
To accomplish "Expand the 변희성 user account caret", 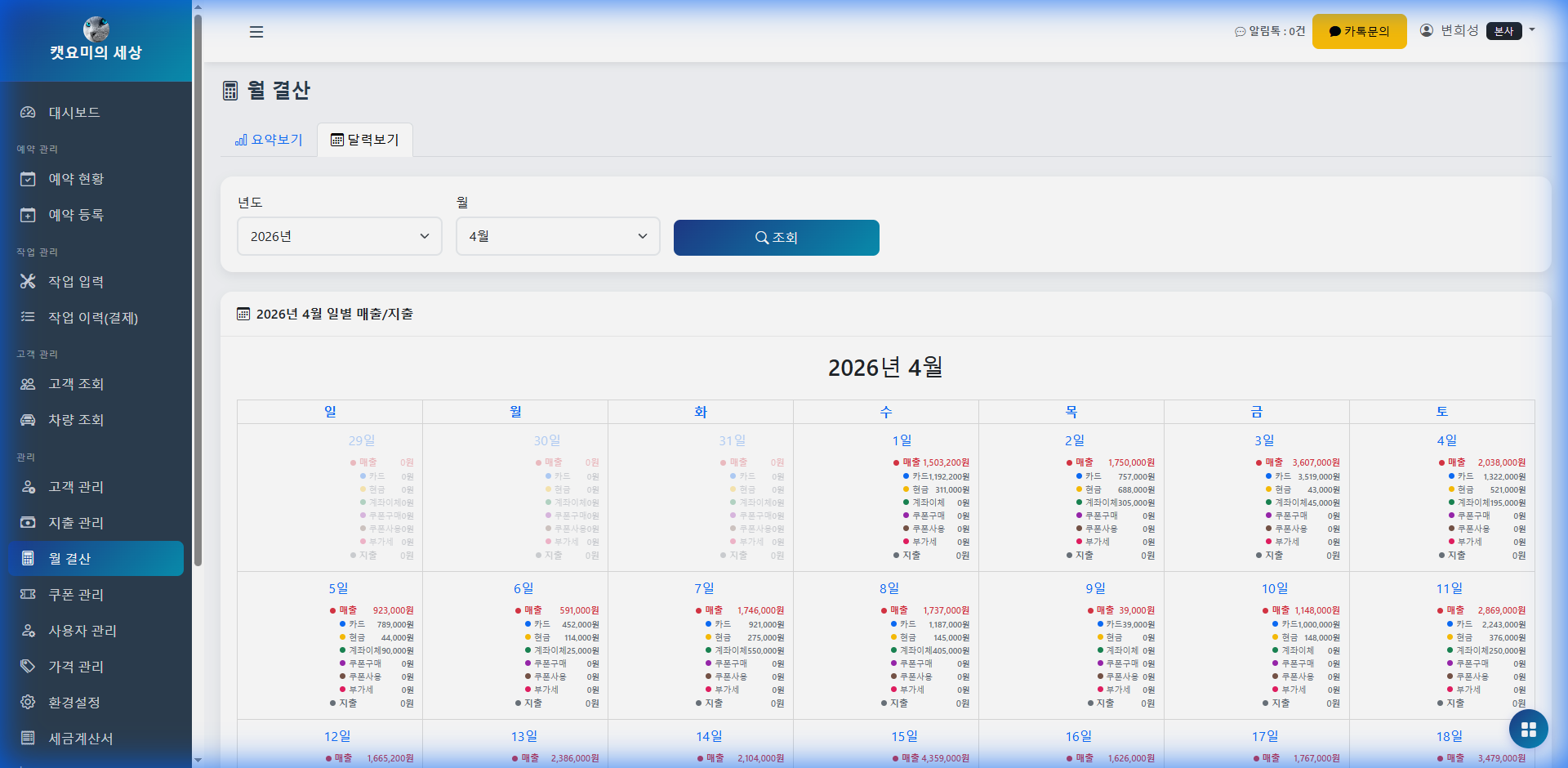I will [1532, 30].
